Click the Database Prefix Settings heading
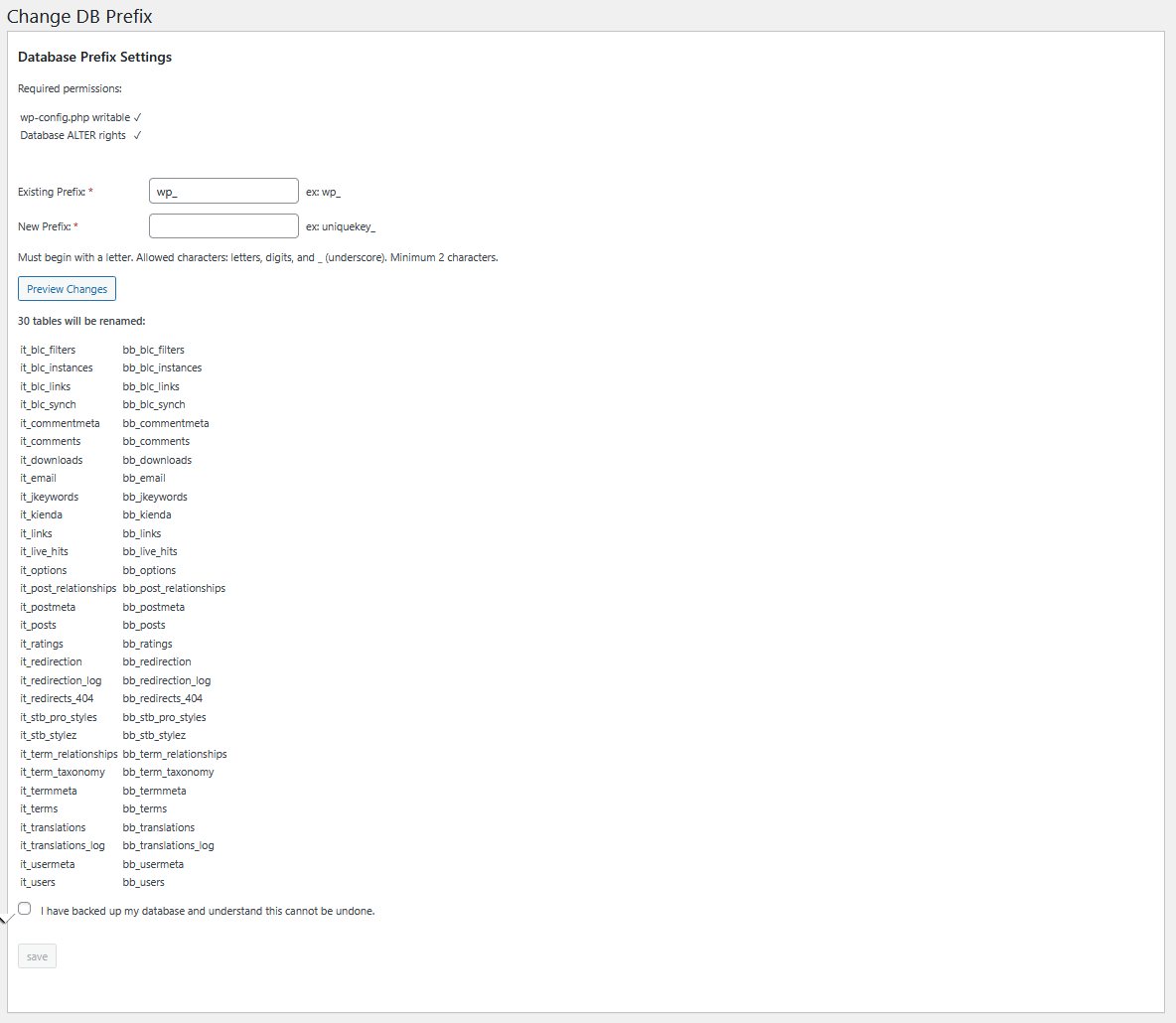Image resolution: width=1176 pixels, height=1023 pixels. pyautogui.click(x=94, y=57)
